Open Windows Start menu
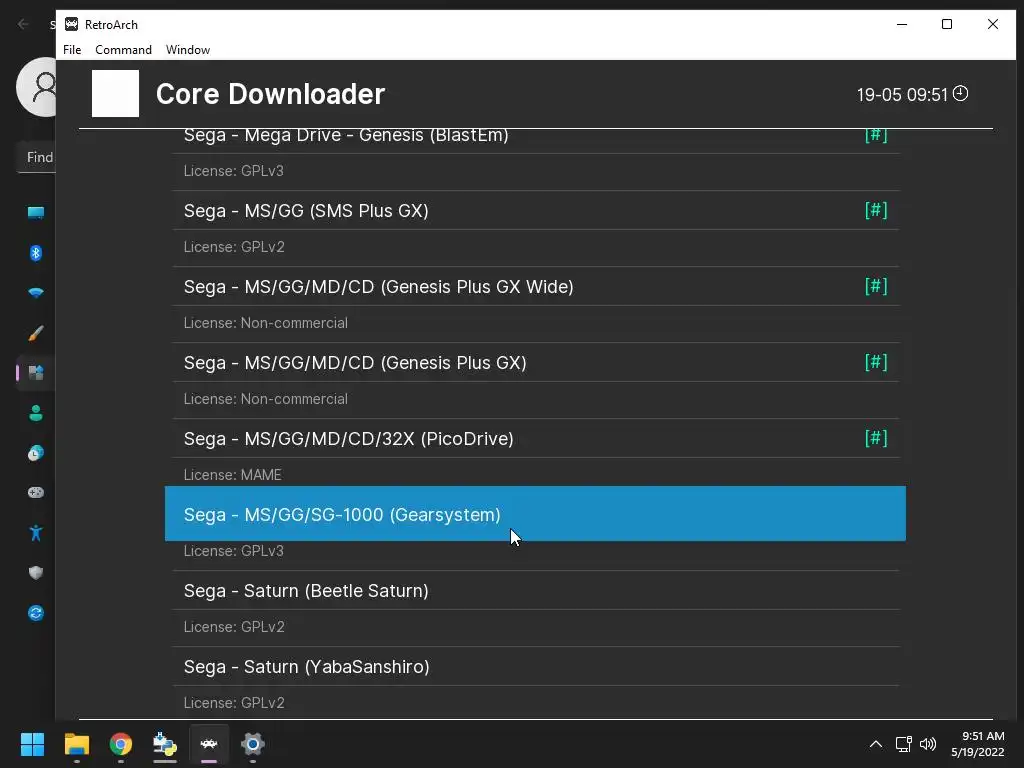Viewport: 1024px width, 768px height. tap(32, 744)
